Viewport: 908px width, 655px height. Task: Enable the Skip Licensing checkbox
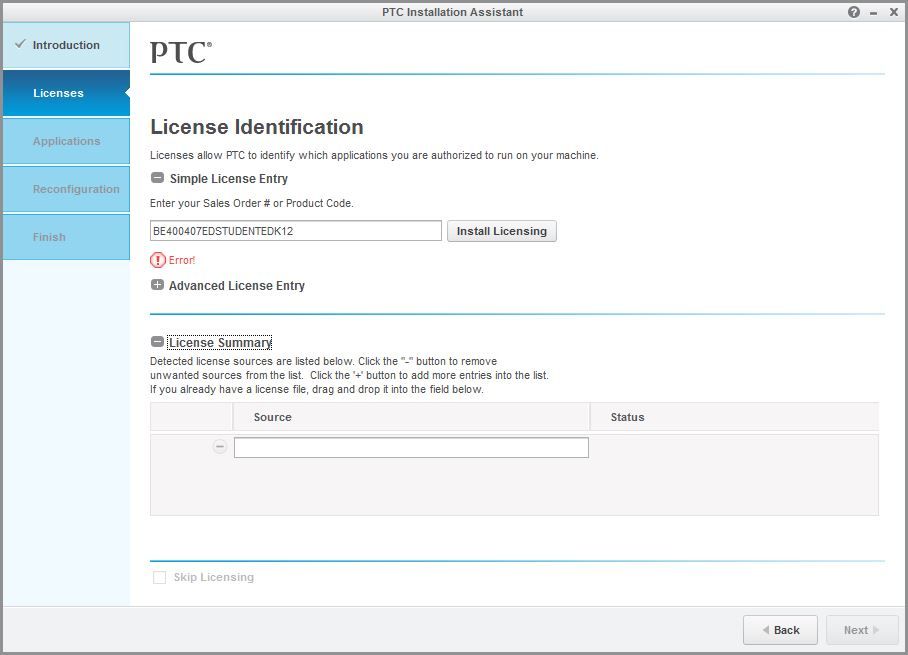(x=159, y=577)
